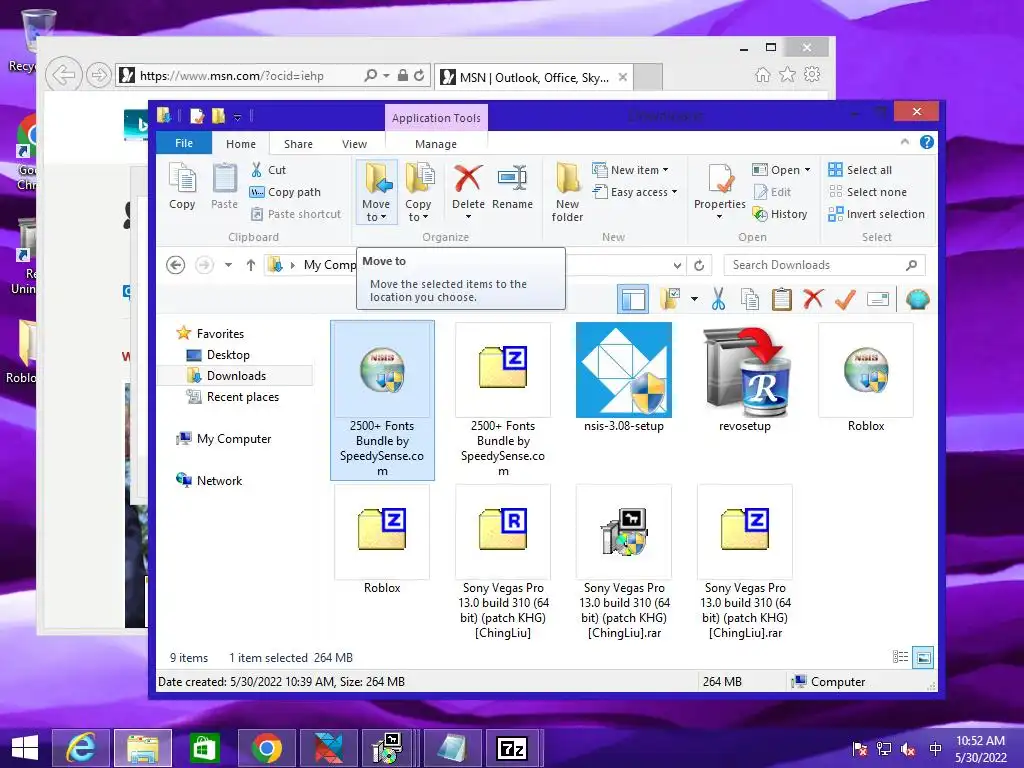
Task: Cut the selected item via ribbon
Action: click(269, 170)
